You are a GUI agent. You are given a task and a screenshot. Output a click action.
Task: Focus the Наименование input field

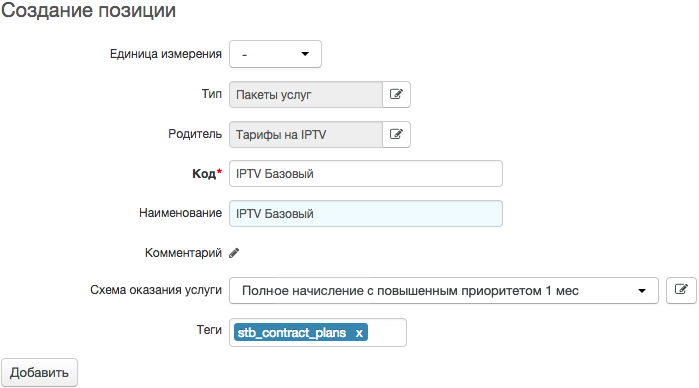(366, 214)
